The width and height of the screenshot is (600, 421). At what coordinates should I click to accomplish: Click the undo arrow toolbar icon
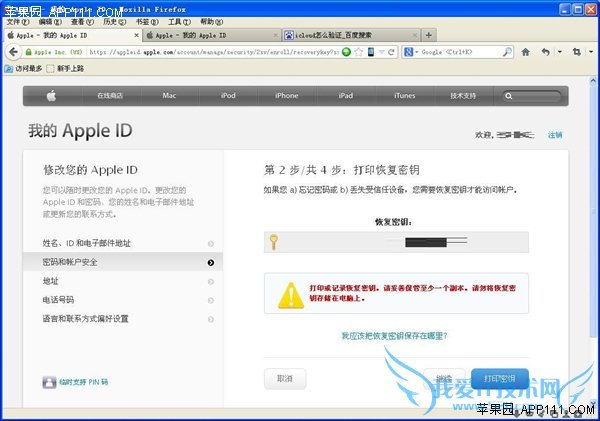[x=546, y=52]
